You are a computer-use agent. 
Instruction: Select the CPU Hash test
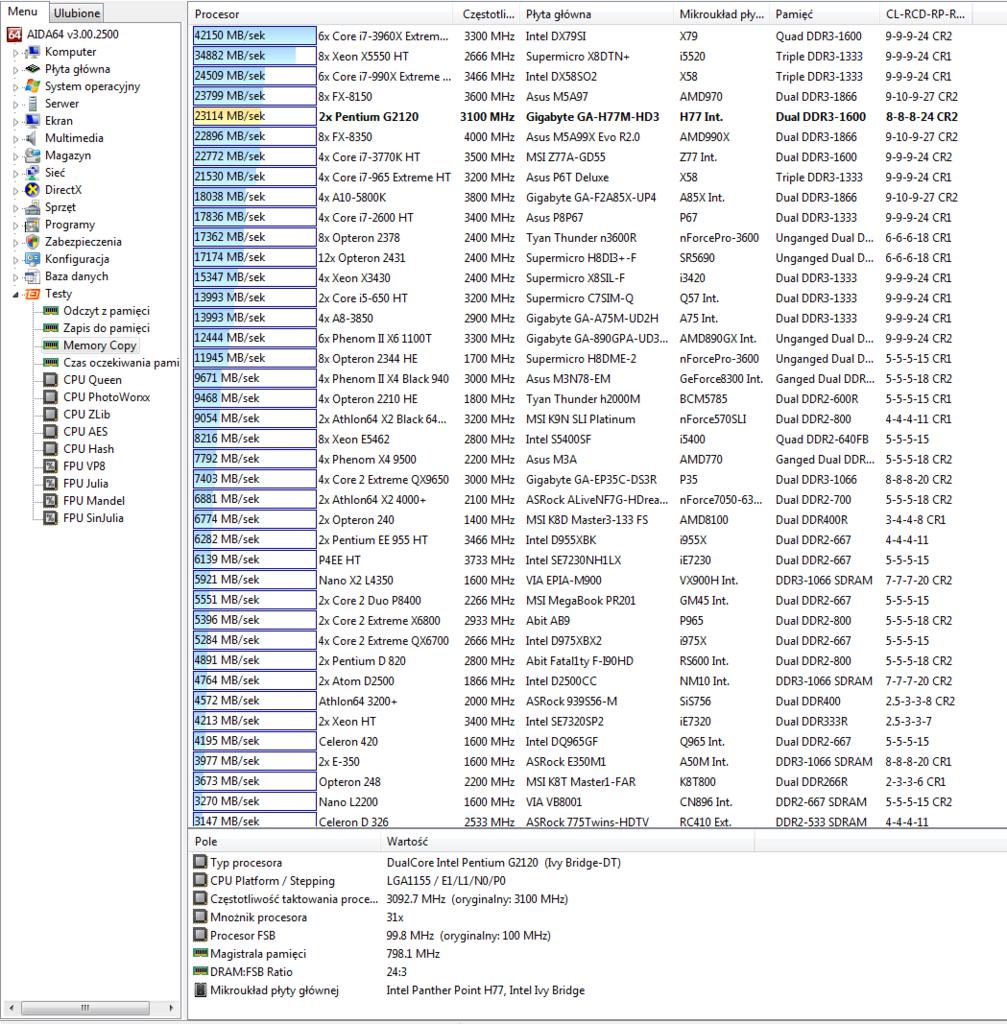(88, 449)
